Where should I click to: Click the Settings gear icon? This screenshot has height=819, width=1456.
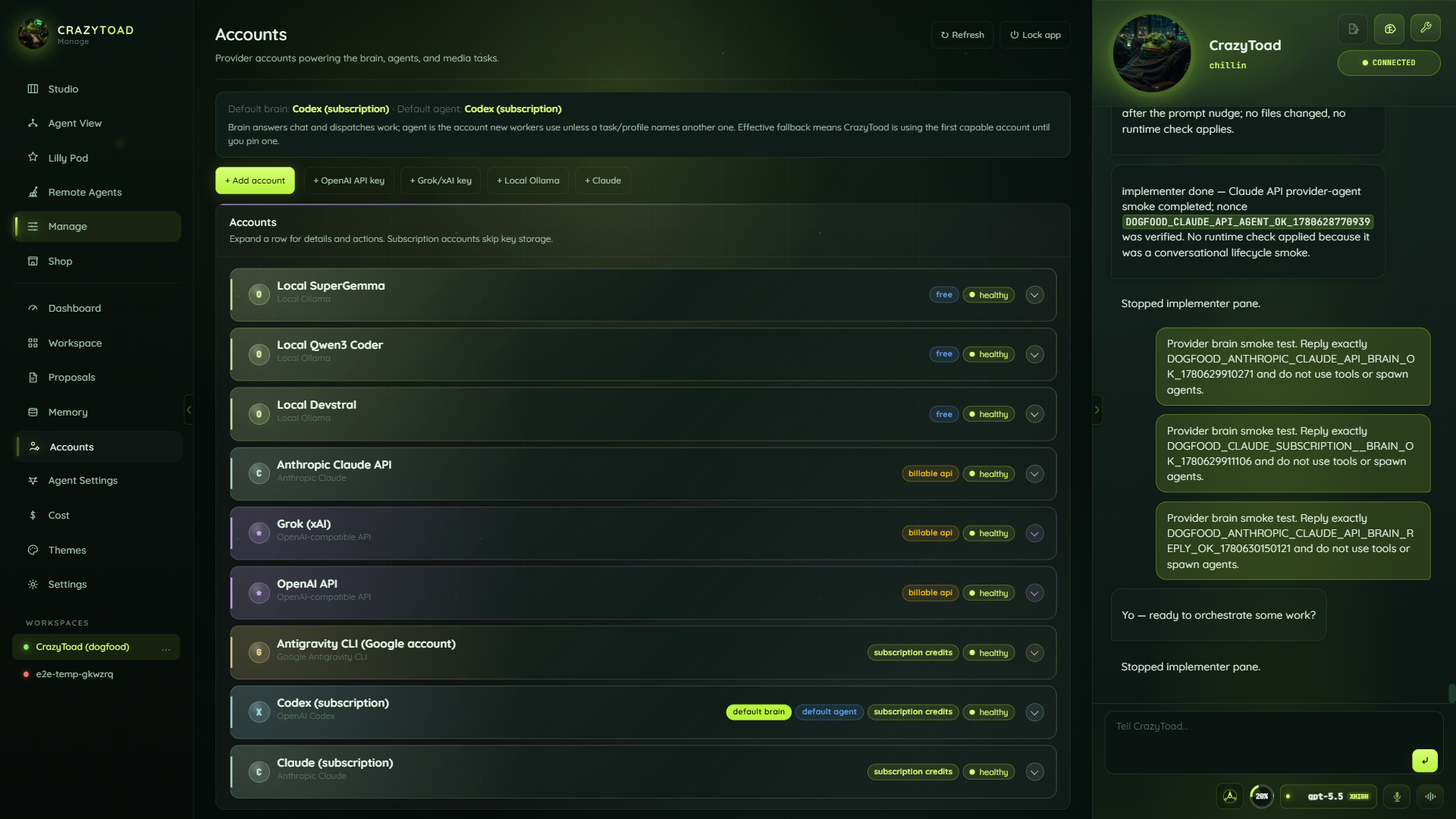(x=33, y=584)
